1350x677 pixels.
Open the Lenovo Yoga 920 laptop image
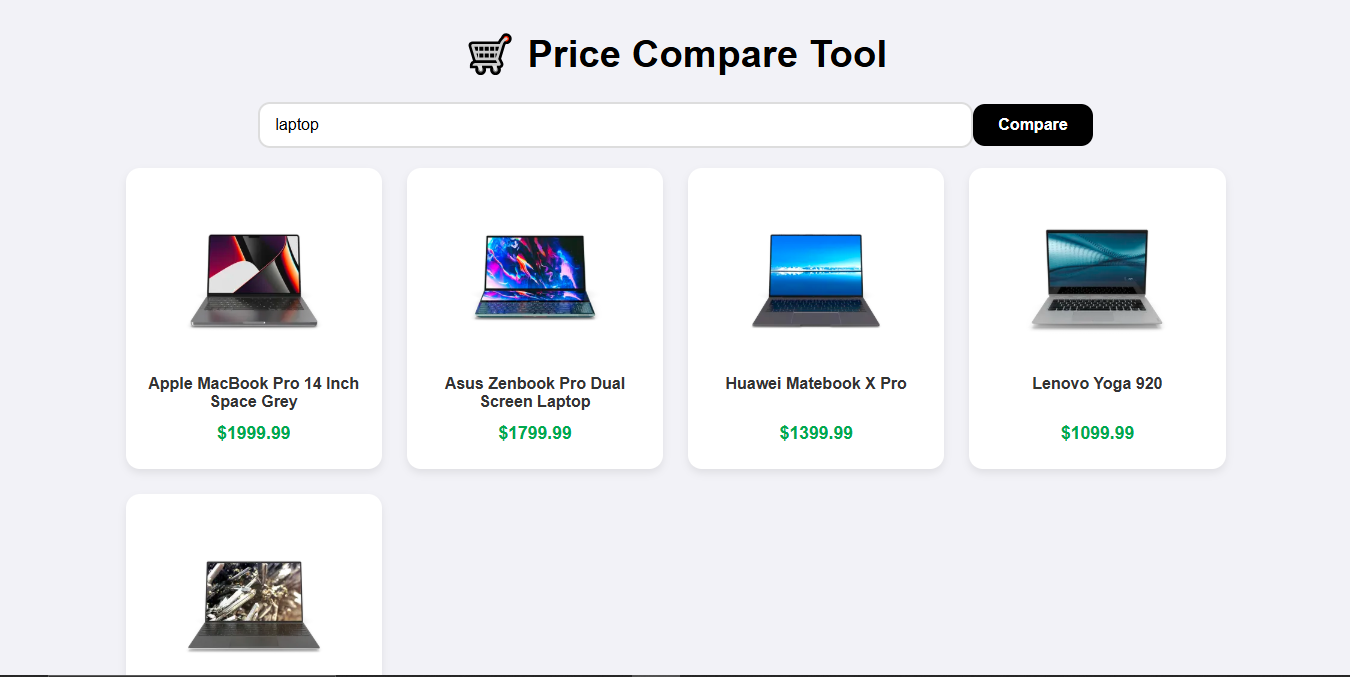pos(1097,279)
